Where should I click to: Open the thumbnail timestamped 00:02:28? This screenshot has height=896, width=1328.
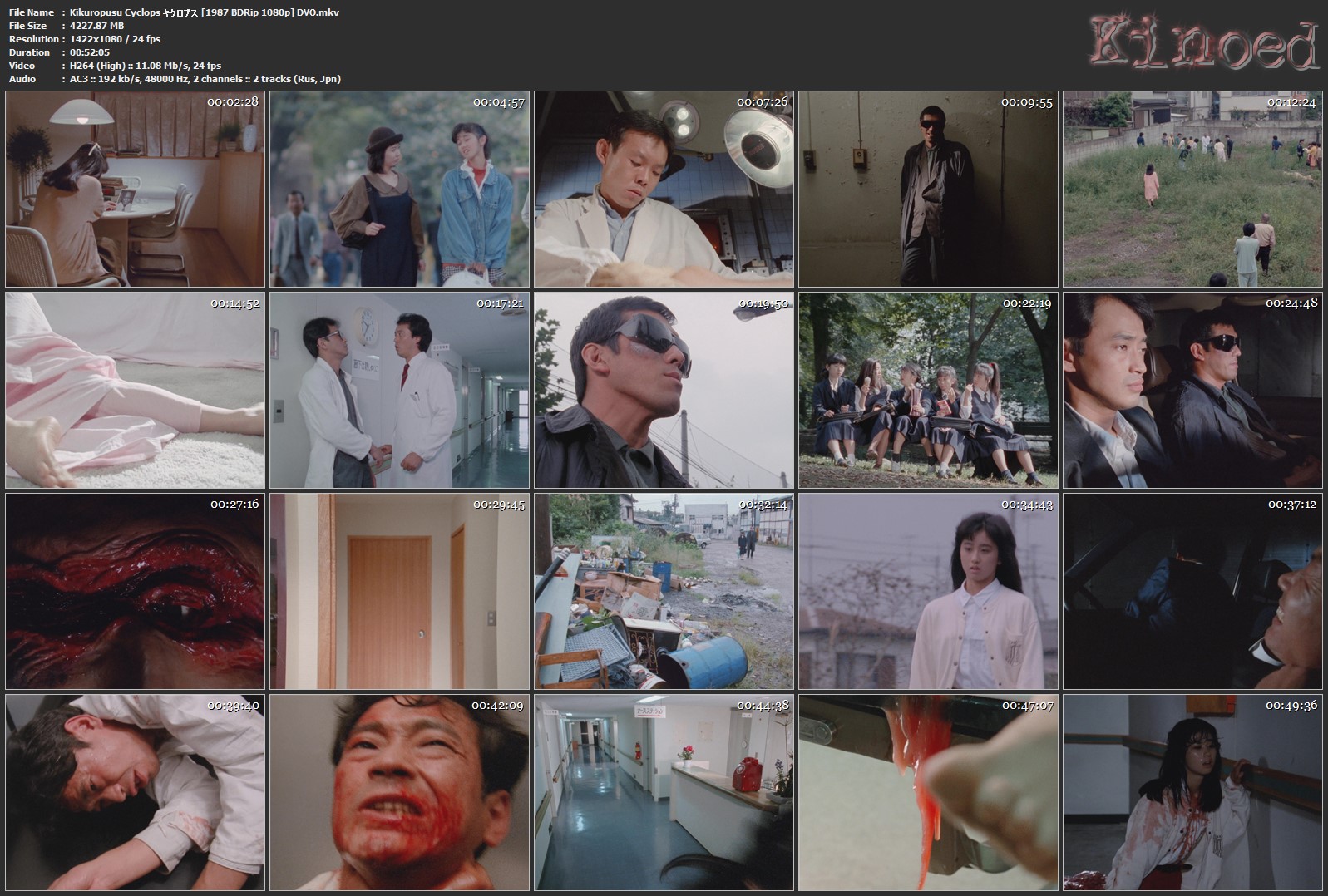click(x=135, y=190)
